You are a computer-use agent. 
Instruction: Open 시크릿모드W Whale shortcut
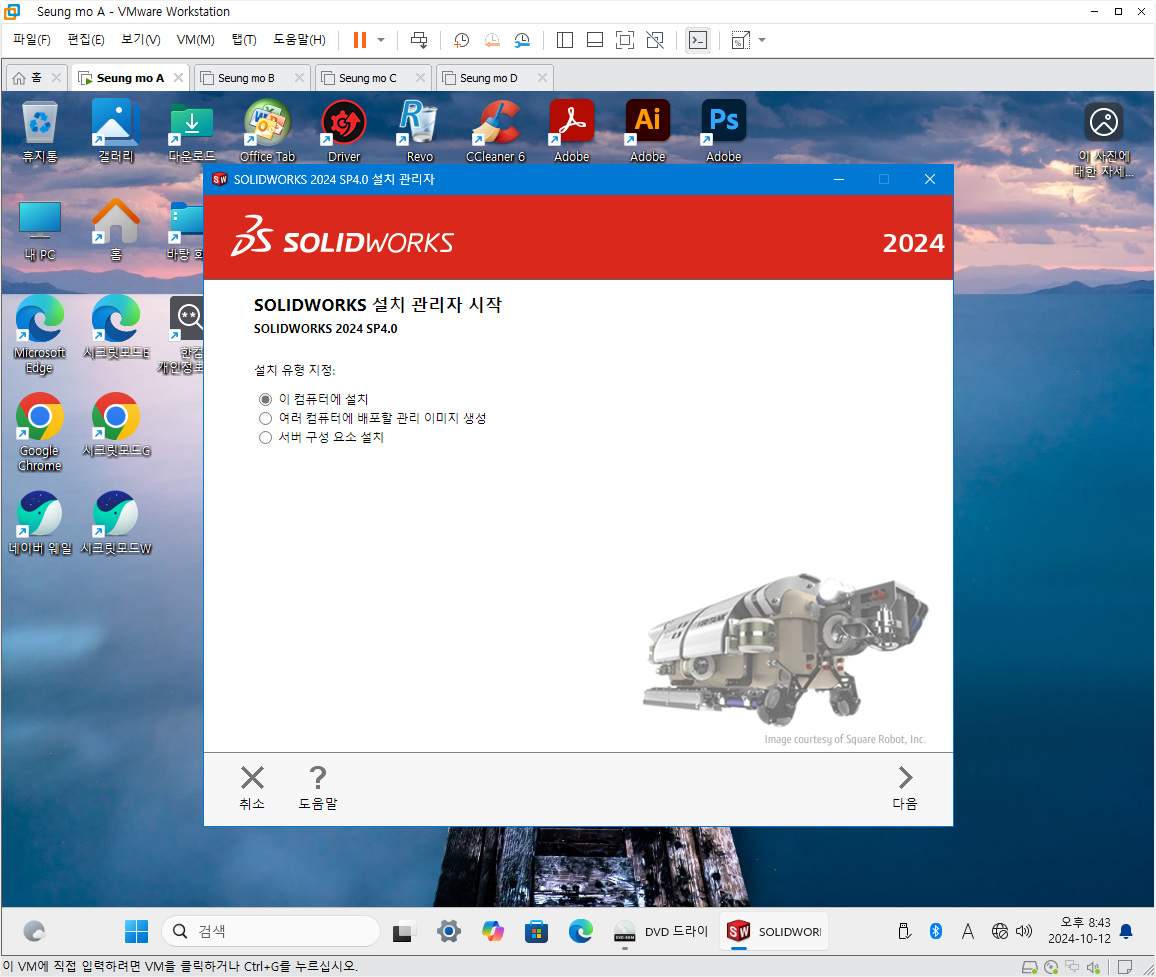pyautogui.click(x=116, y=524)
